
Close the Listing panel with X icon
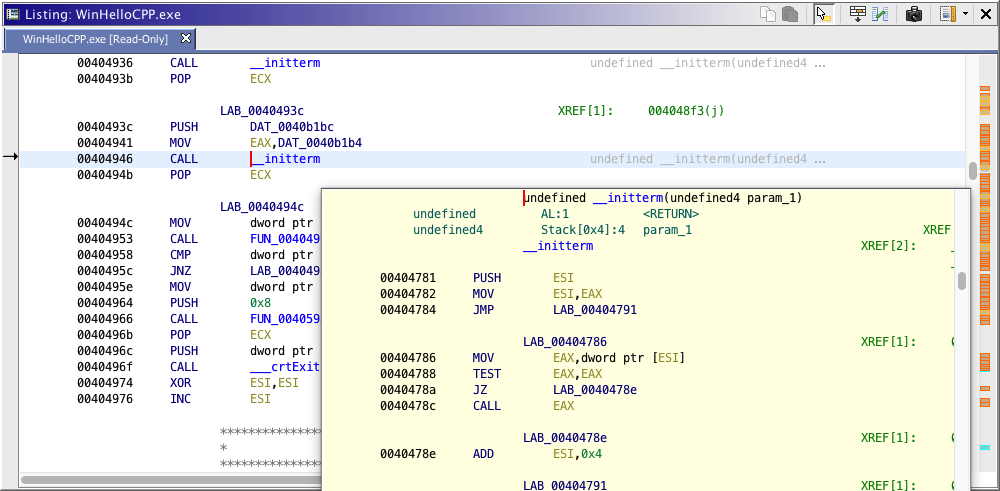click(986, 14)
